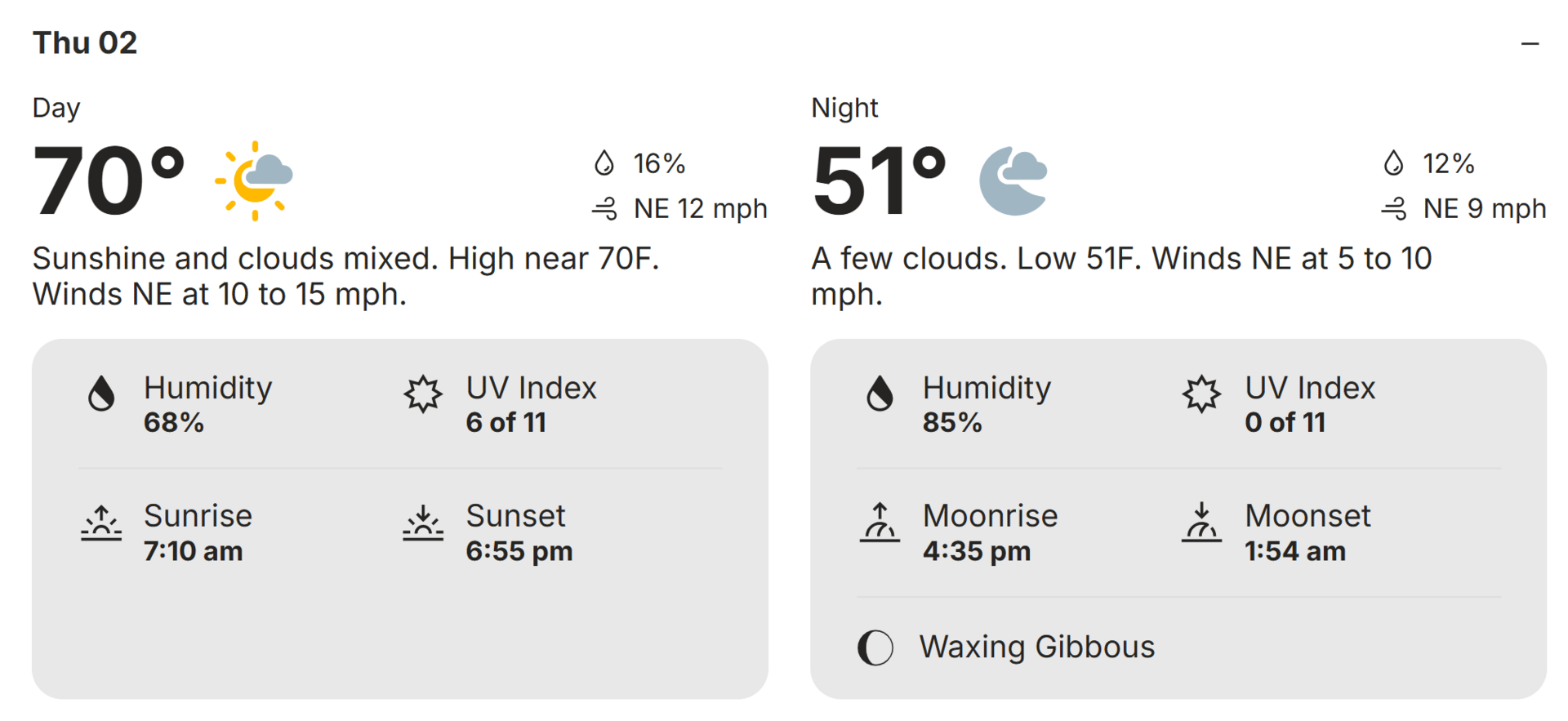Click the night wind icon beside NE 9 mph

[1394, 209]
